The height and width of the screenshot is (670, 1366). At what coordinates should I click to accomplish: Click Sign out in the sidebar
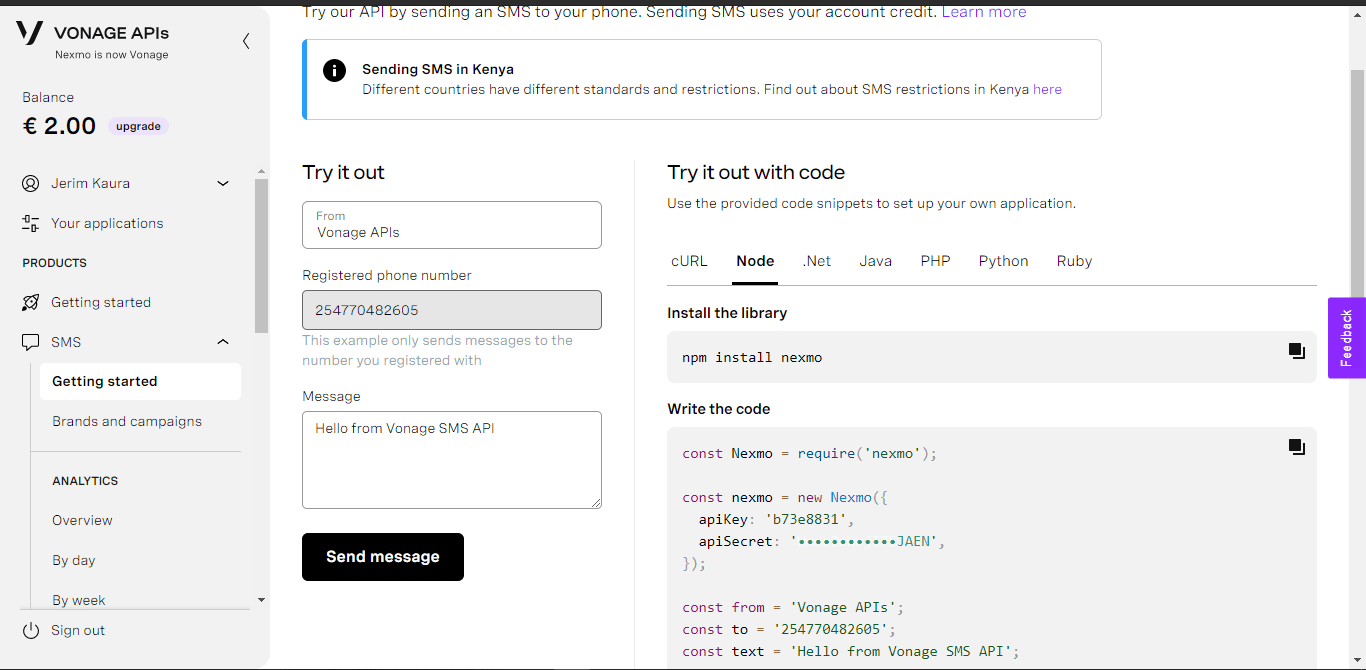pyautogui.click(x=78, y=631)
